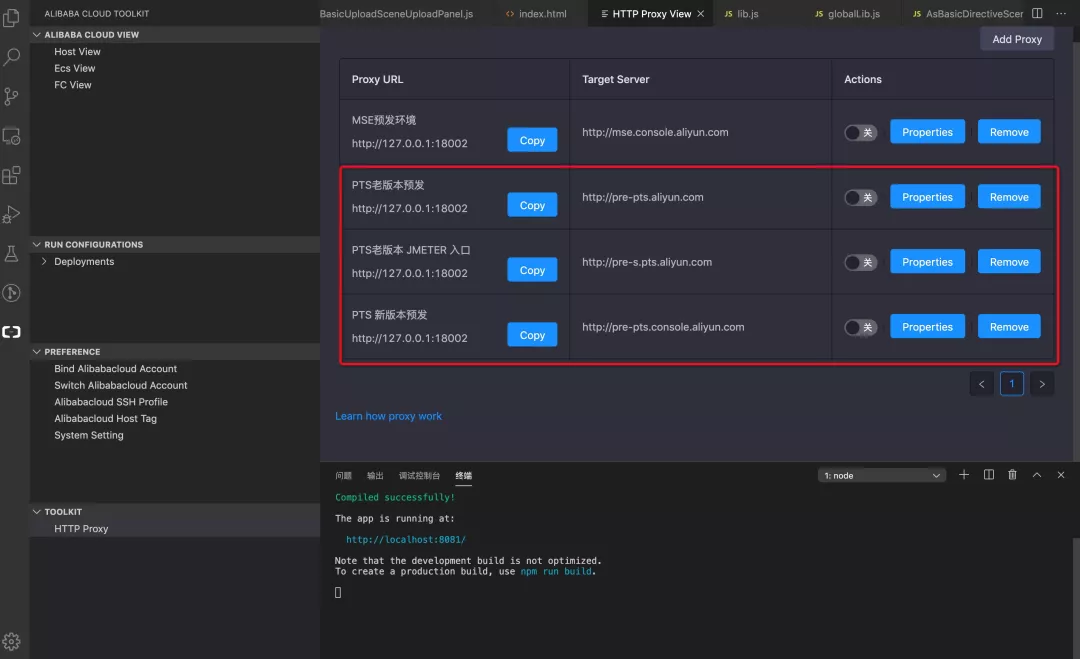Open the editor More Actions menu
The image size is (1080, 659).
[x=1061, y=13]
